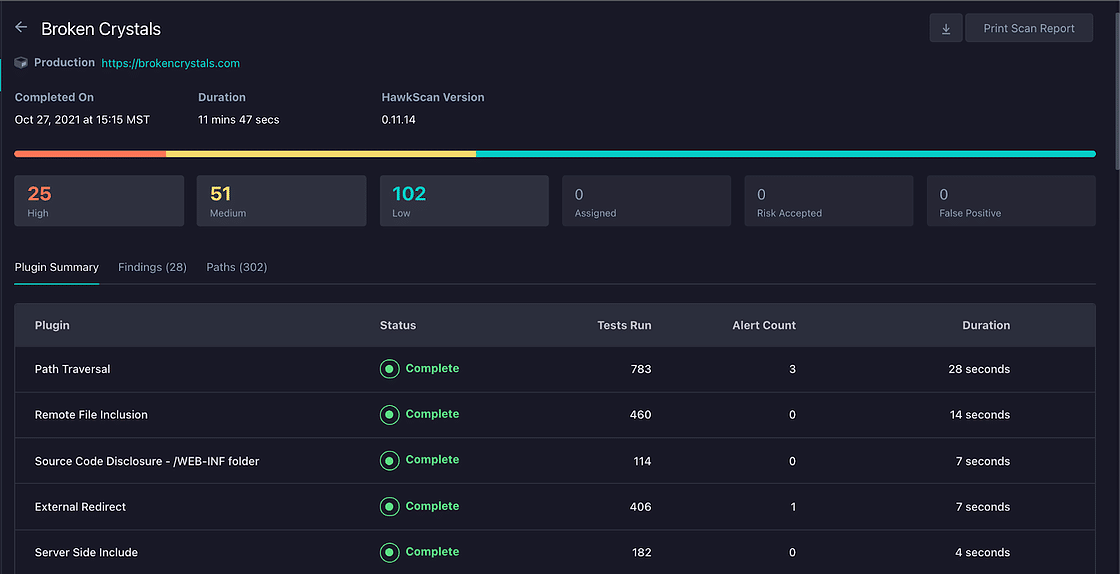Image resolution: width=1120 pixels, height=574 pixels.
Task: Click the Duration column header in table
Action: coord(986,326)
